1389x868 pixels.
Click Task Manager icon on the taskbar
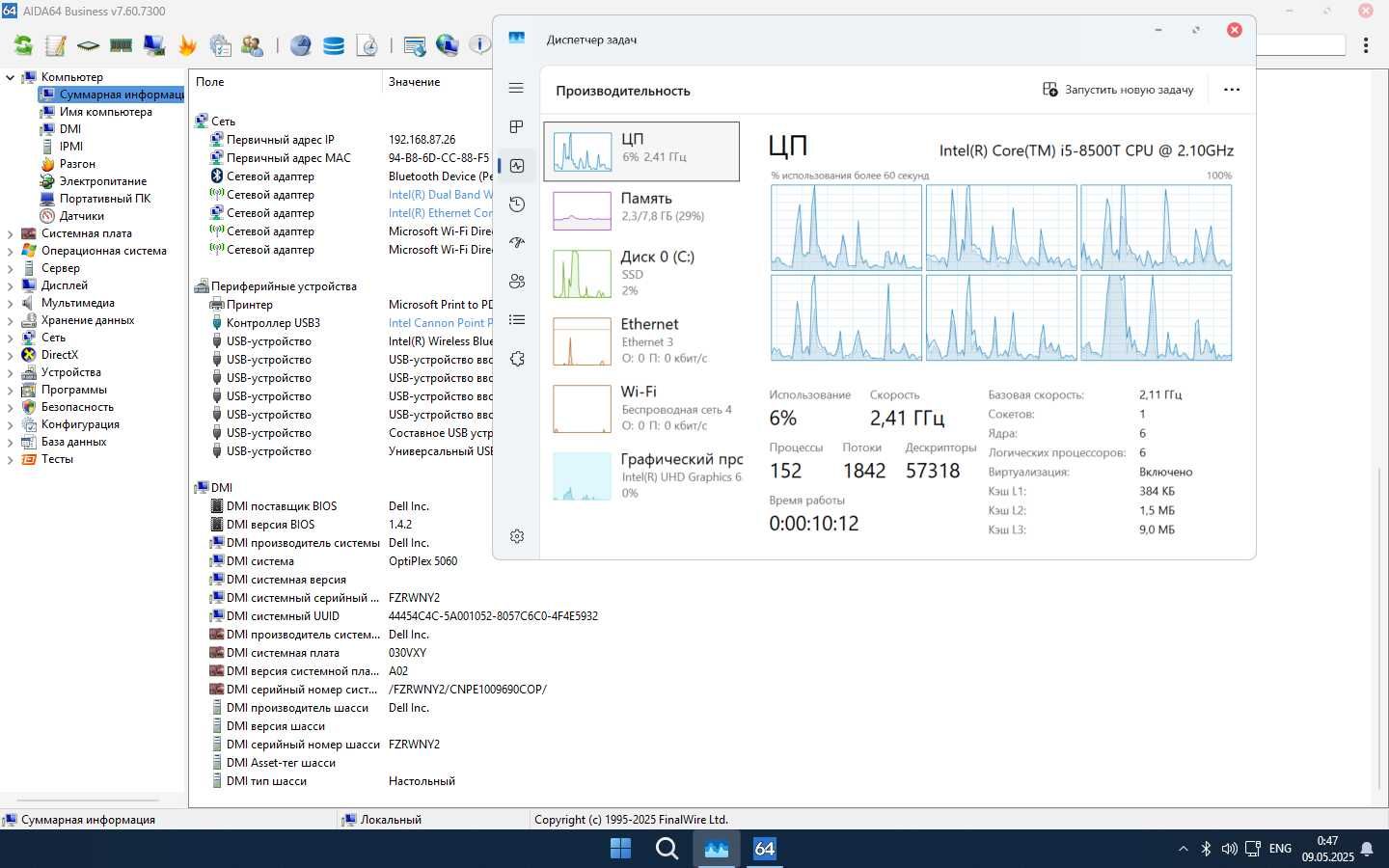click(x=716, y=849)
